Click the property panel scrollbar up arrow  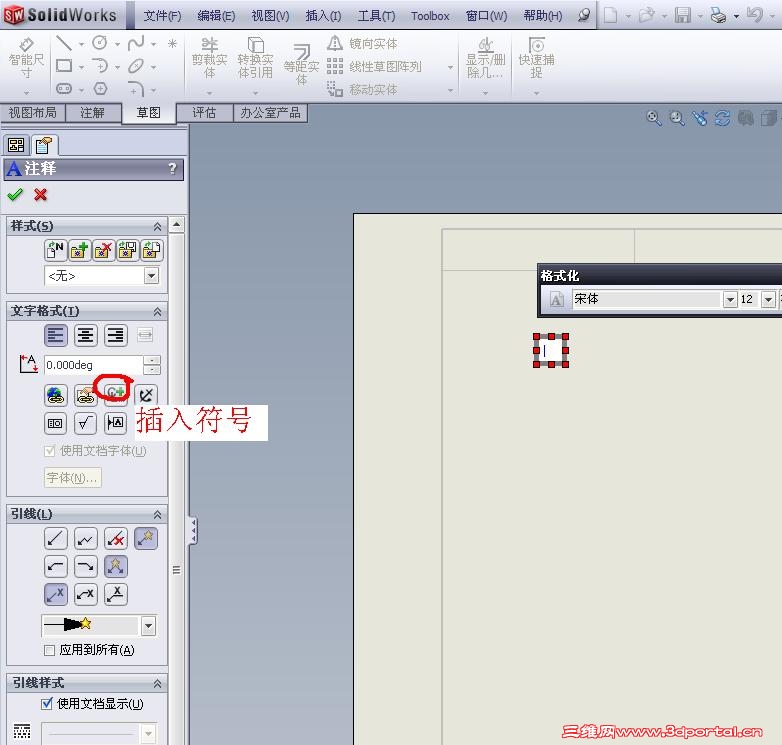[177, 225]
